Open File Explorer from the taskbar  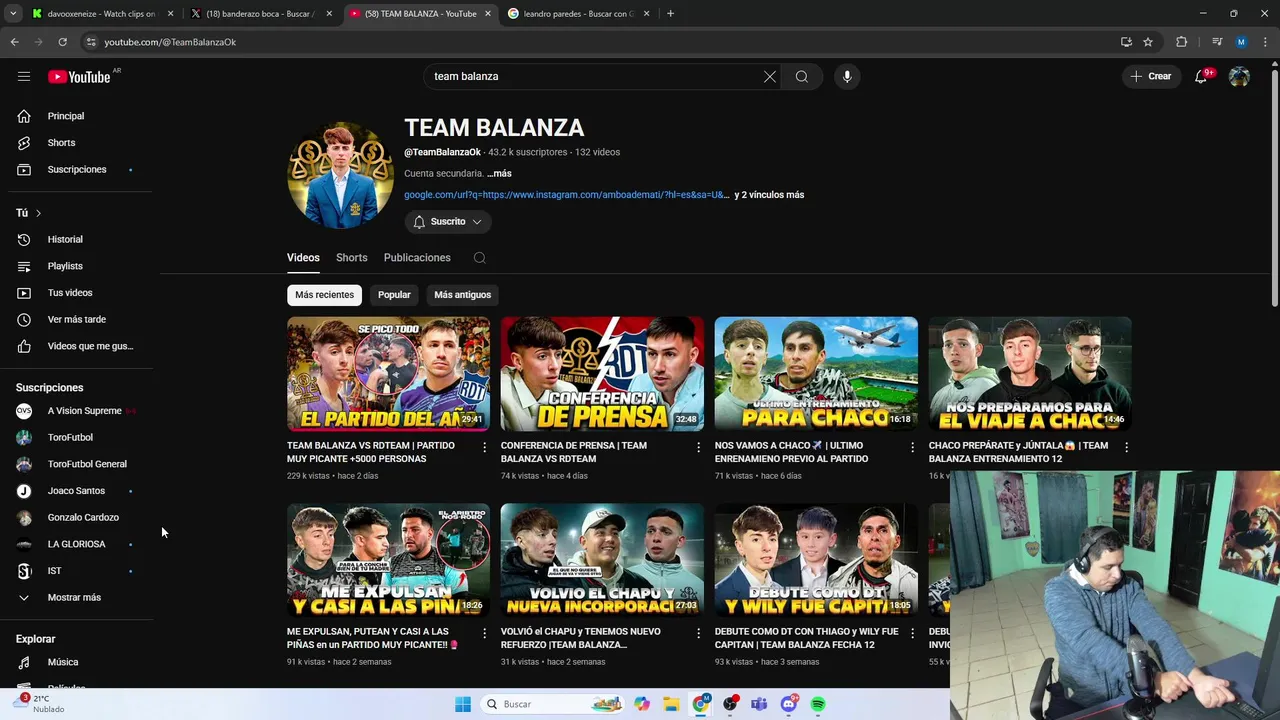(x=671, y=704)
